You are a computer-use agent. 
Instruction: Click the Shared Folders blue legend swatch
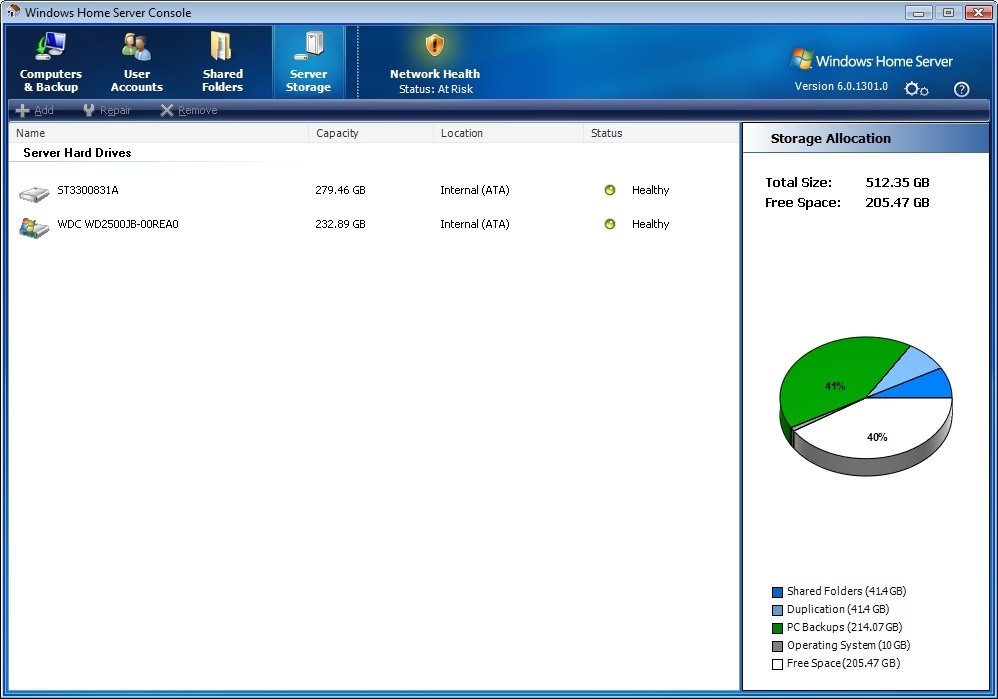(x=777, y=592)
